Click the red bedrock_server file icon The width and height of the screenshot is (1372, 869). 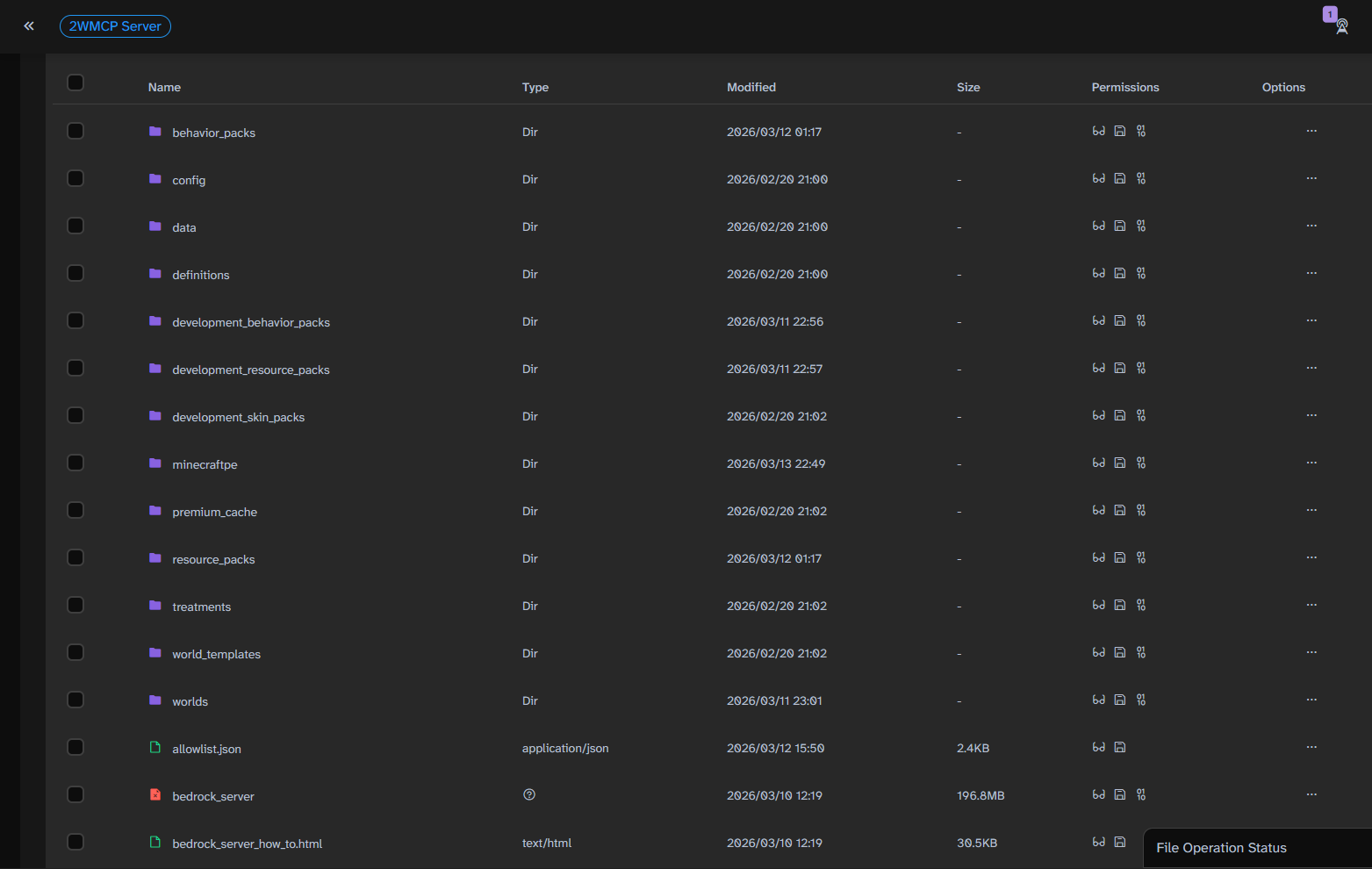155,794
